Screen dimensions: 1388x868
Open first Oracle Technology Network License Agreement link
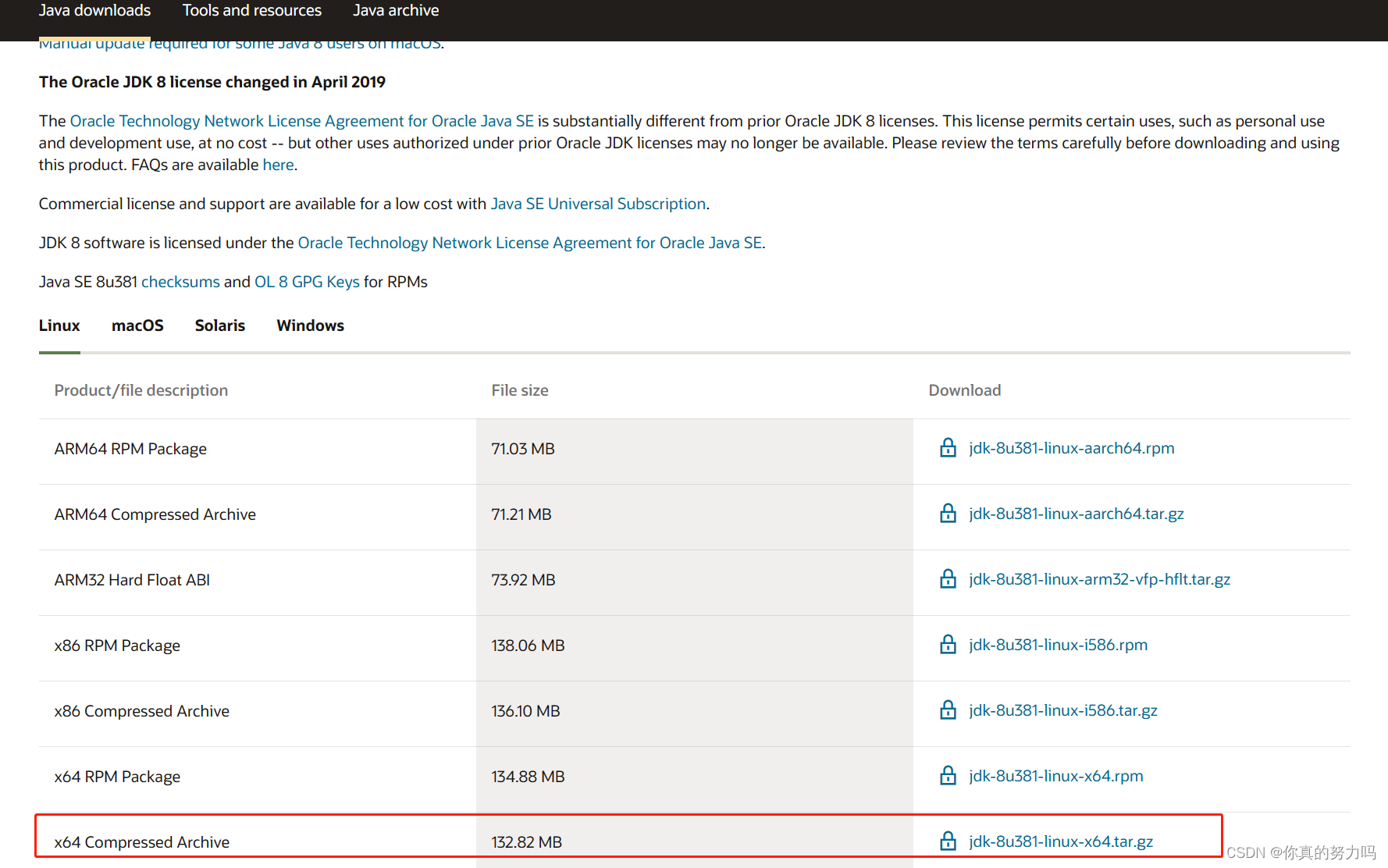click(x=302, y=121)
